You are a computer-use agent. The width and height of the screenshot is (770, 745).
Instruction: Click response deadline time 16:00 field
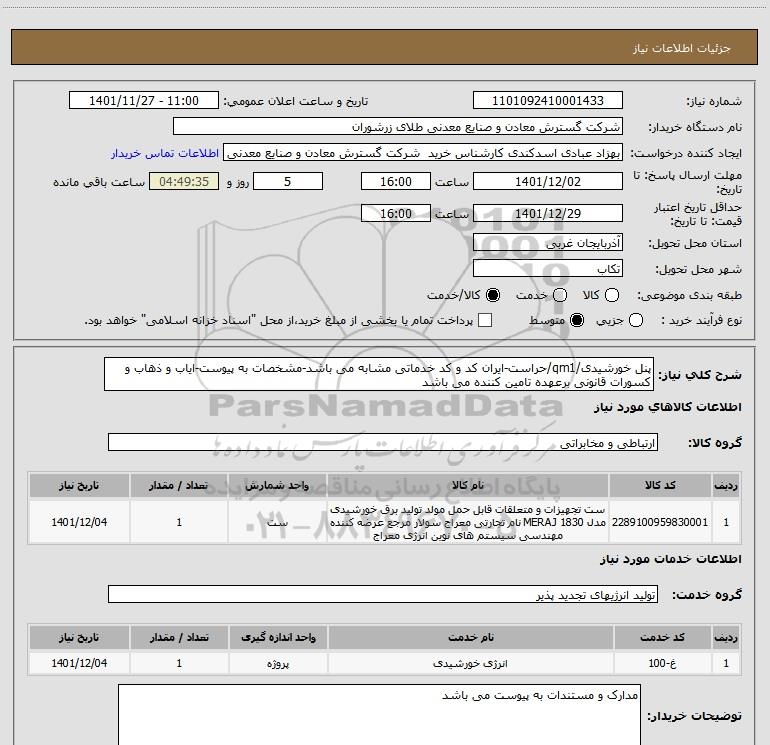396,181
